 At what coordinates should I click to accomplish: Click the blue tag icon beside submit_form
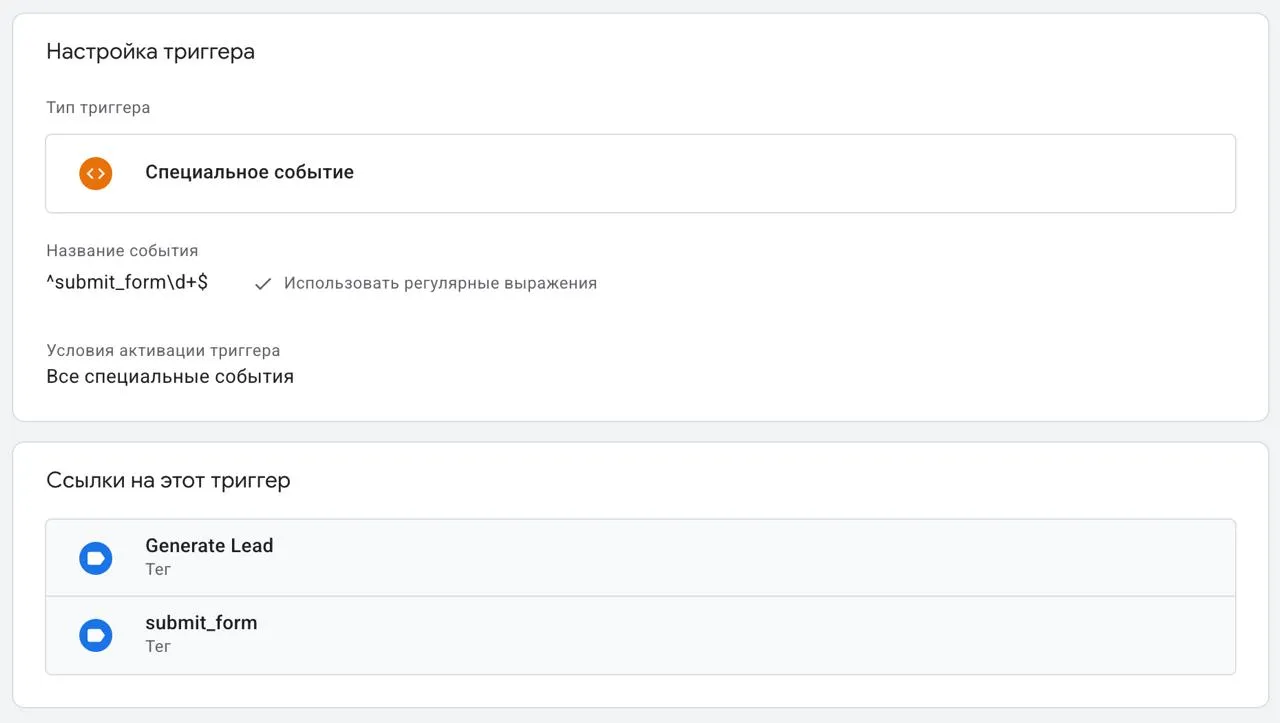point(96,635)
